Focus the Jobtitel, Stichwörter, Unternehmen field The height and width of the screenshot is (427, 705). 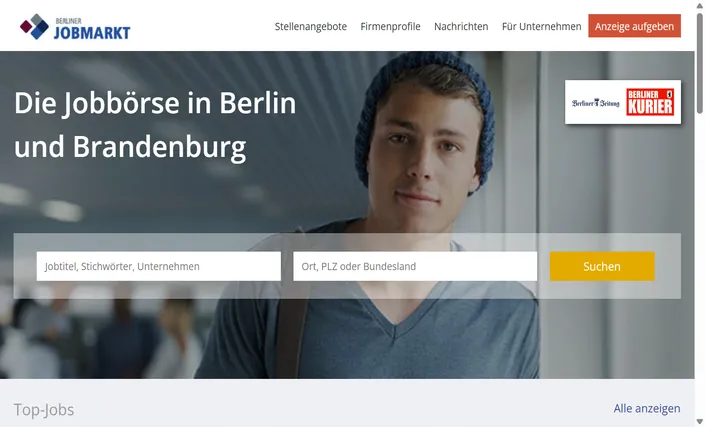159,266
